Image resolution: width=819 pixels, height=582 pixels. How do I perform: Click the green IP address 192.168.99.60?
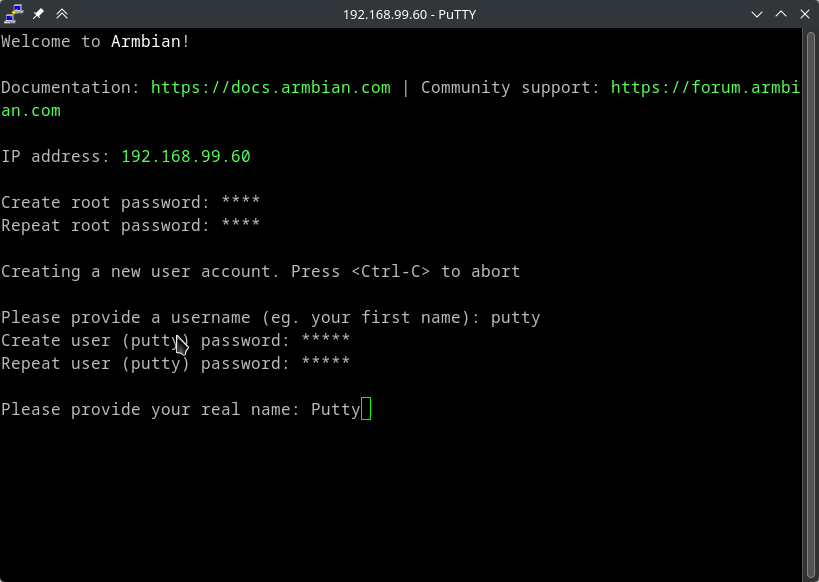[185, 156]
